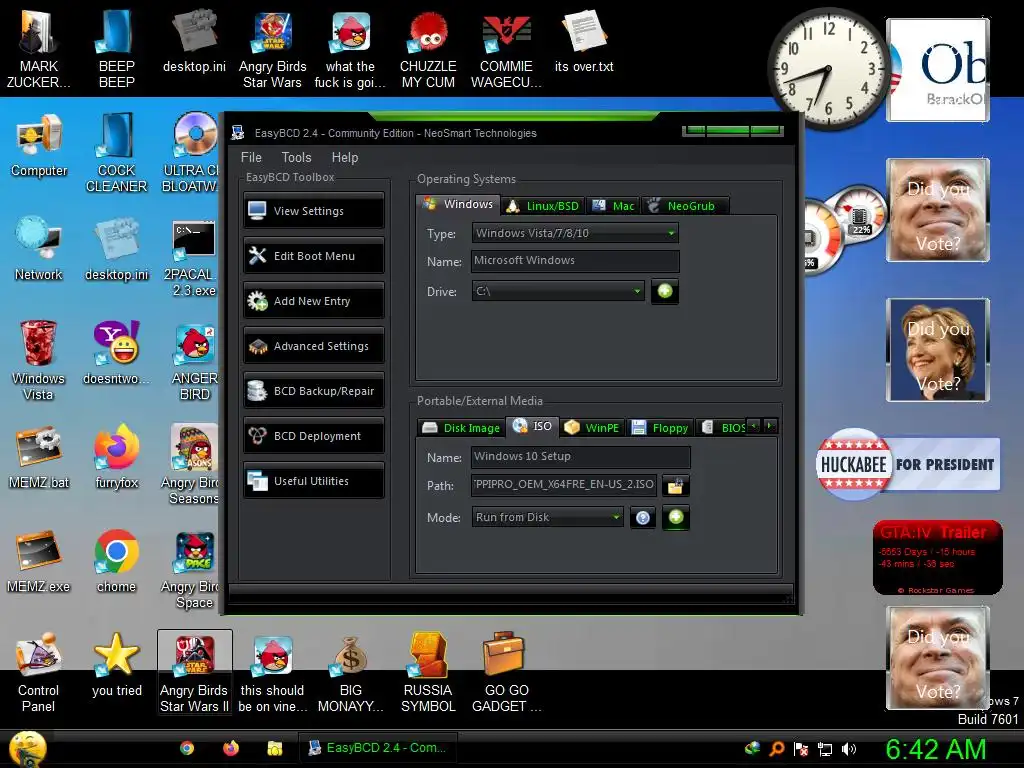This screenshot has width=1024, height=768.
Task: Click the GTA:IV Trailer countdown gadget
Action: 937,558
